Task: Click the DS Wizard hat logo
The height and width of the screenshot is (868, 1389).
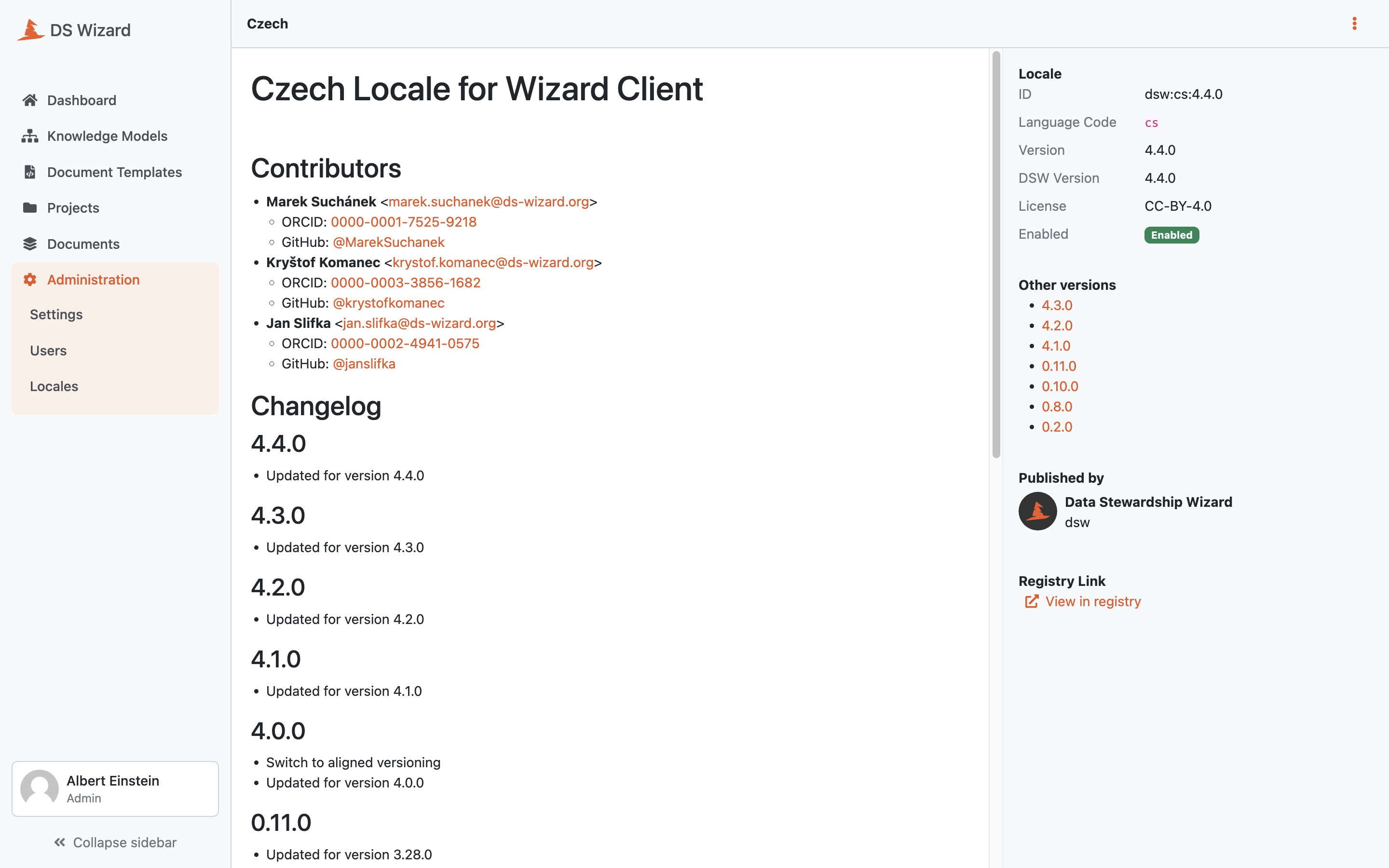Action: 30,30
